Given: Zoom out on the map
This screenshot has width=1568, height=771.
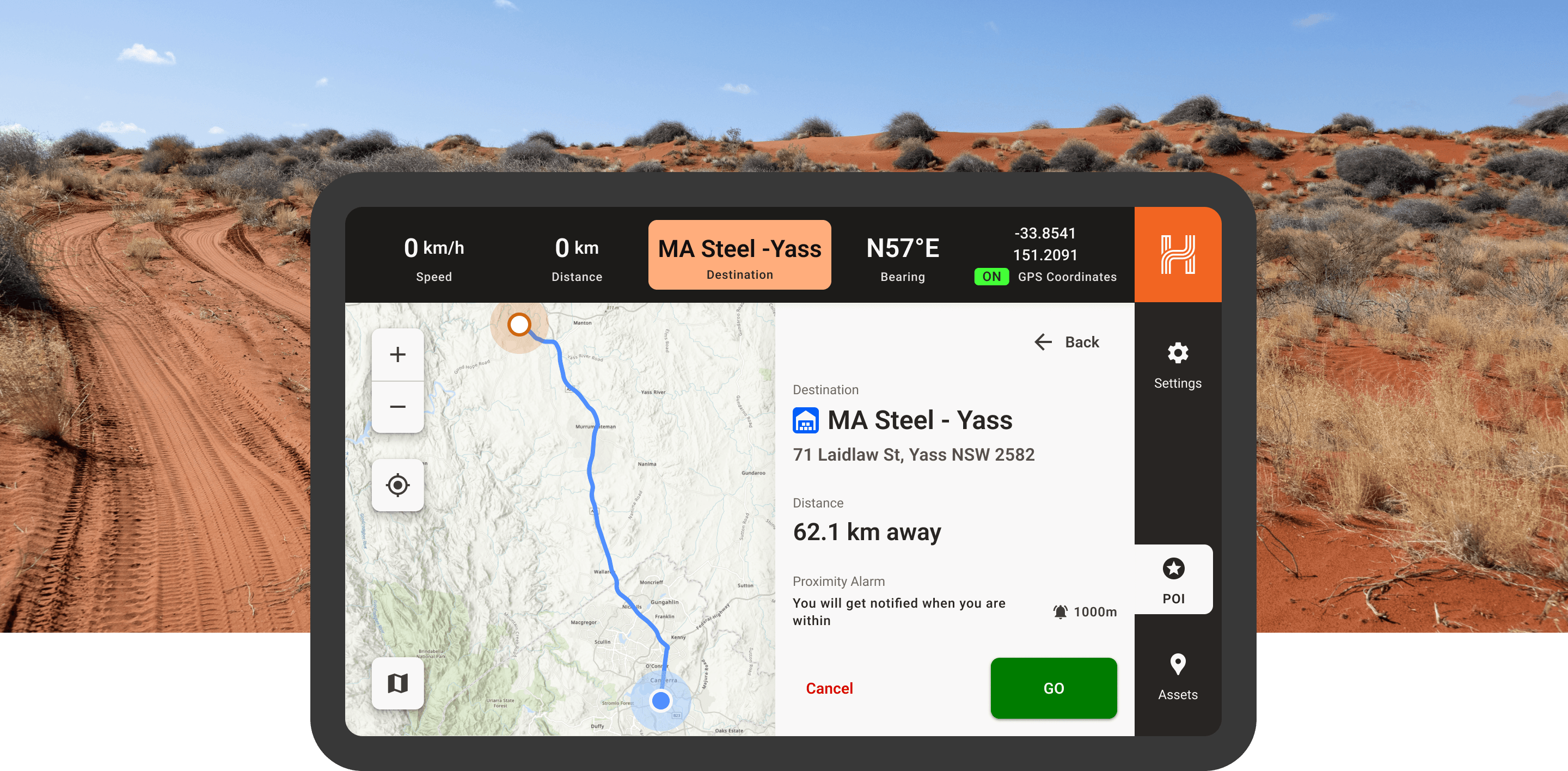Looking at the screenshot, I should coord(397,407).
